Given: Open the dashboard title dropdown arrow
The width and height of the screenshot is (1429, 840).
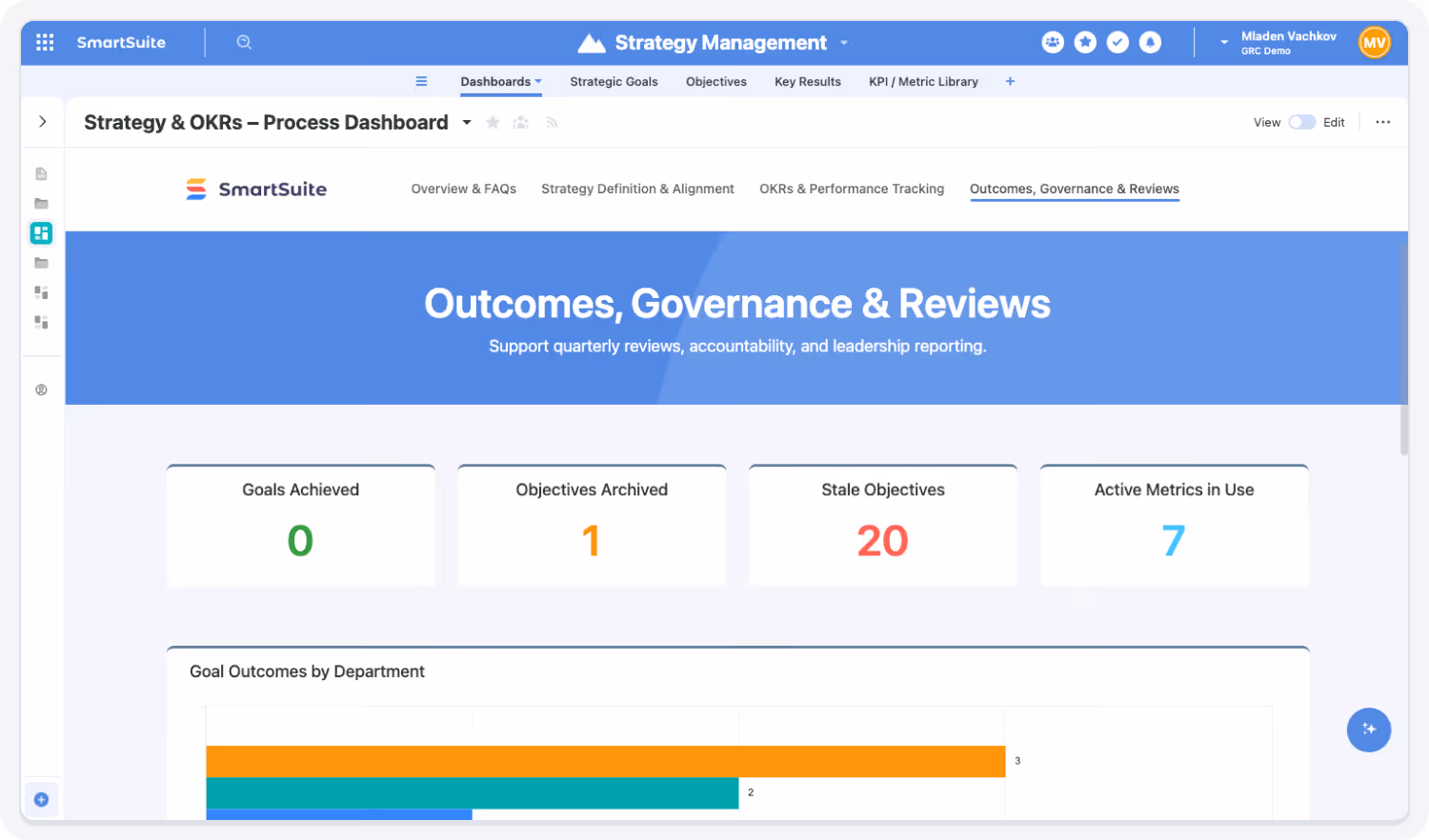Looking at the screenshot, I should 467,122.
